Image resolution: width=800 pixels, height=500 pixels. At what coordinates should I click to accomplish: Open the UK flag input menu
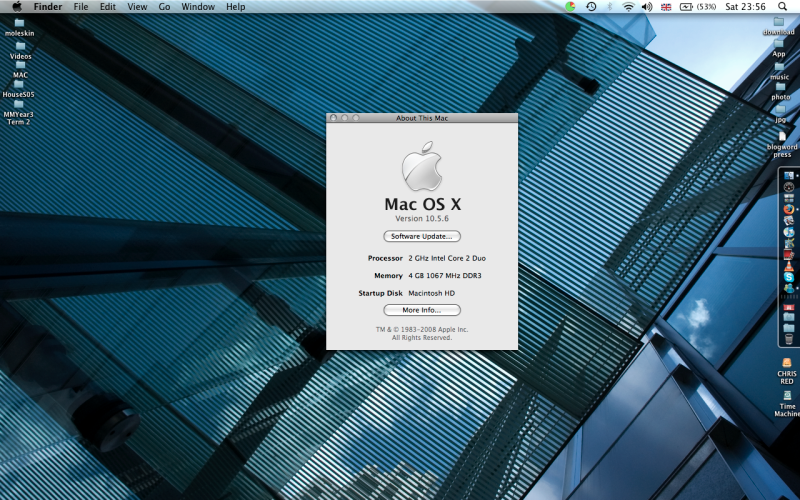(666, 7)
